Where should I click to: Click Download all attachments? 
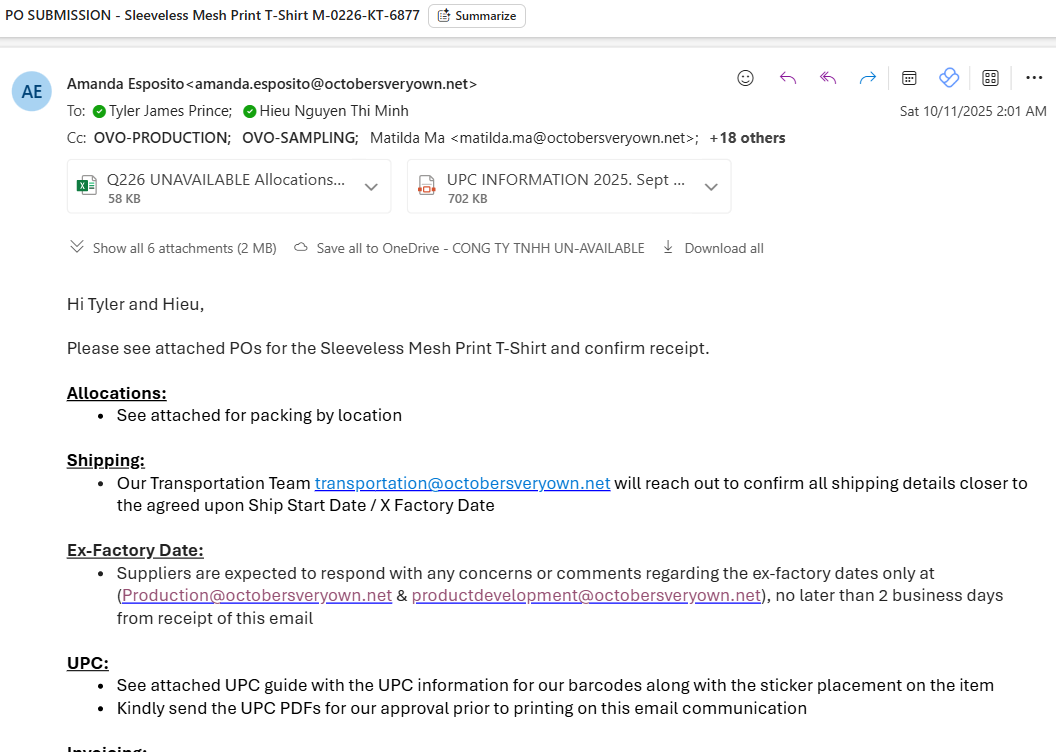713,248
